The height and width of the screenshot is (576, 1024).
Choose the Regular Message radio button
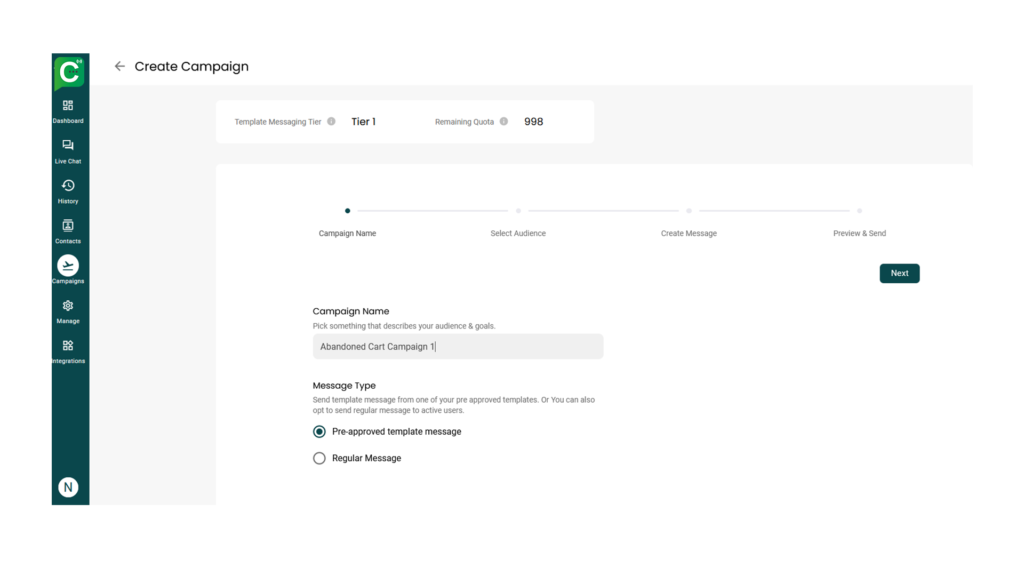click(320, 458)
